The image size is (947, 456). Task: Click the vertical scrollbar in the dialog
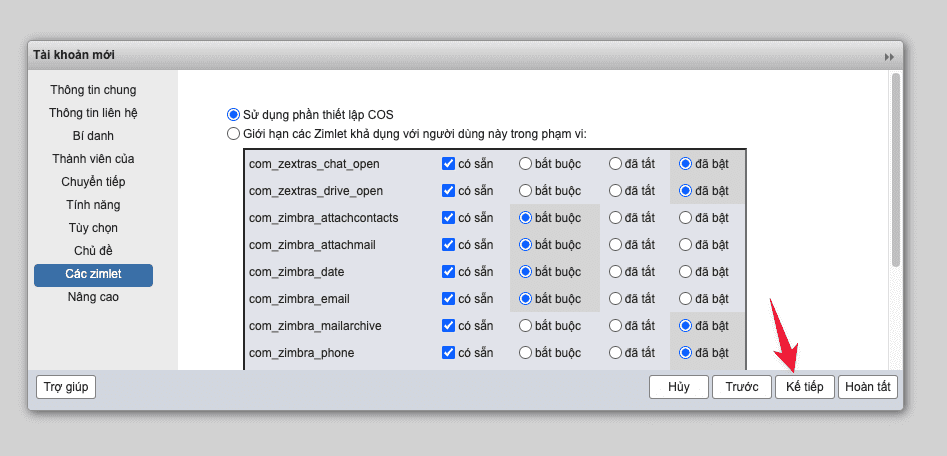(x=895, y=170)
